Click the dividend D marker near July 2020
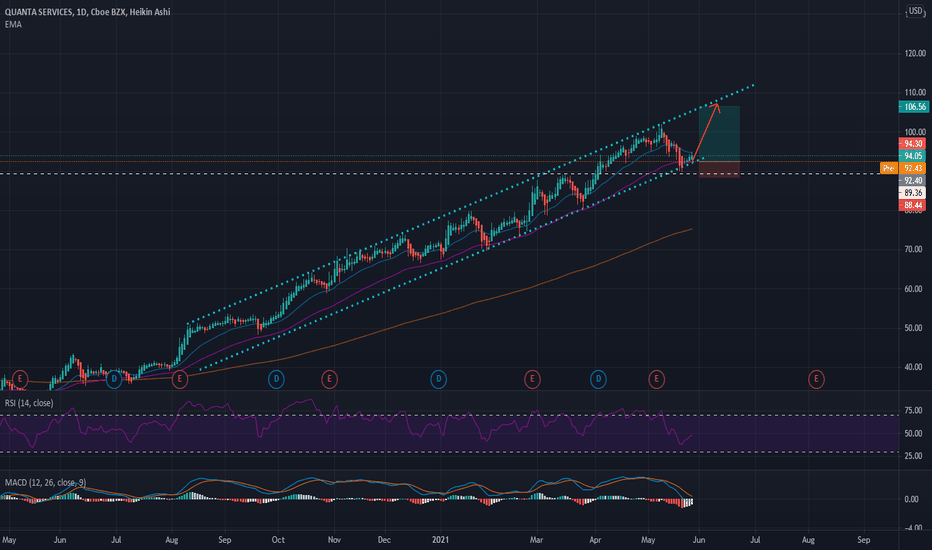Screen dimensions: 932x550 [114, 379]
